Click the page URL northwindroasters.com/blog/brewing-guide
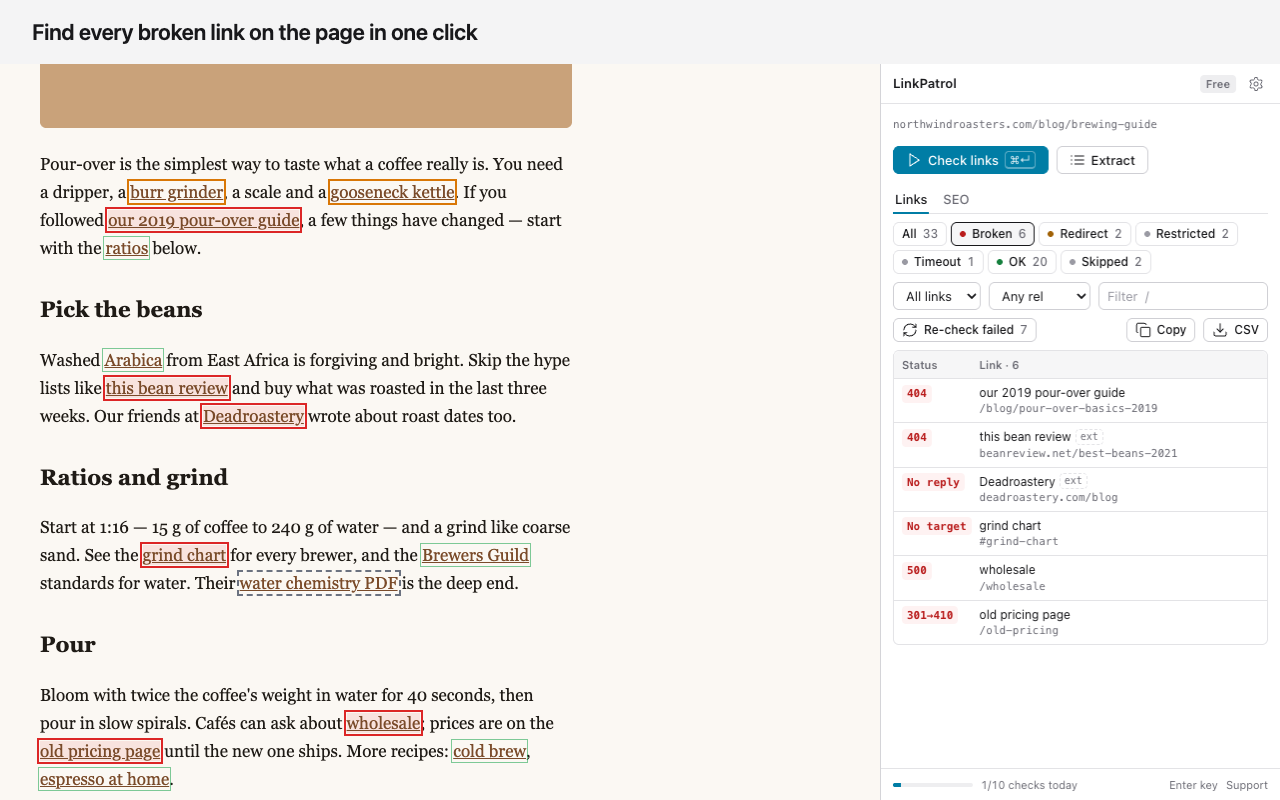The image size is (1280, 800). (1025, 124)
